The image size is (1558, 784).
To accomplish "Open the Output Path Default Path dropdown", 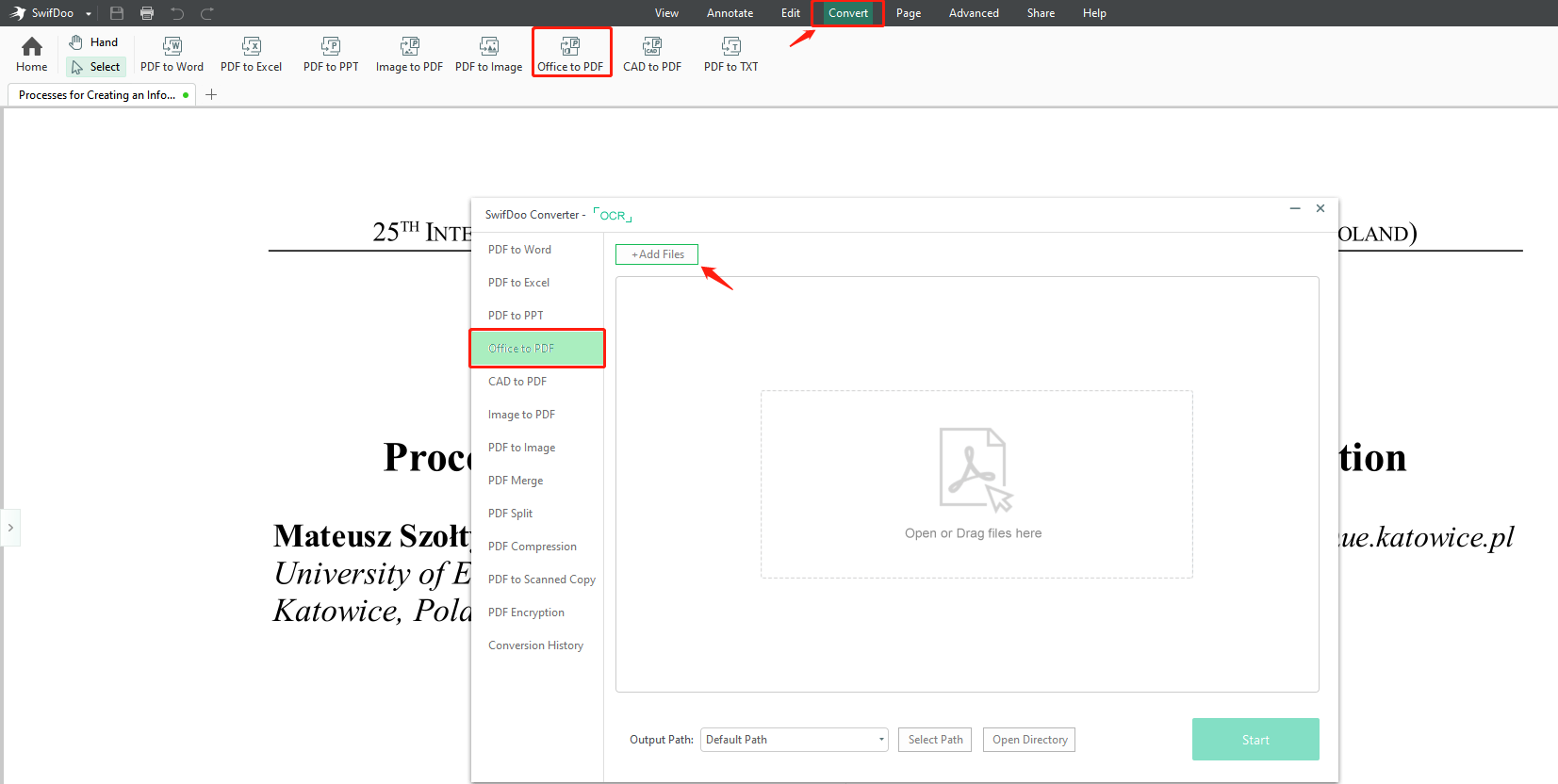I will 795,740.
